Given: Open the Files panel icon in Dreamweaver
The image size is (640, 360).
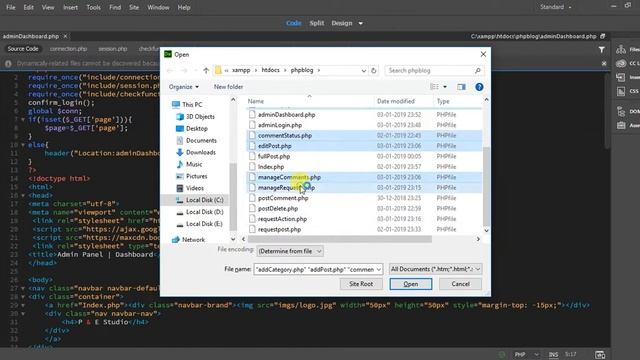Looking at the screenshot, I should (x=621, y=50).
